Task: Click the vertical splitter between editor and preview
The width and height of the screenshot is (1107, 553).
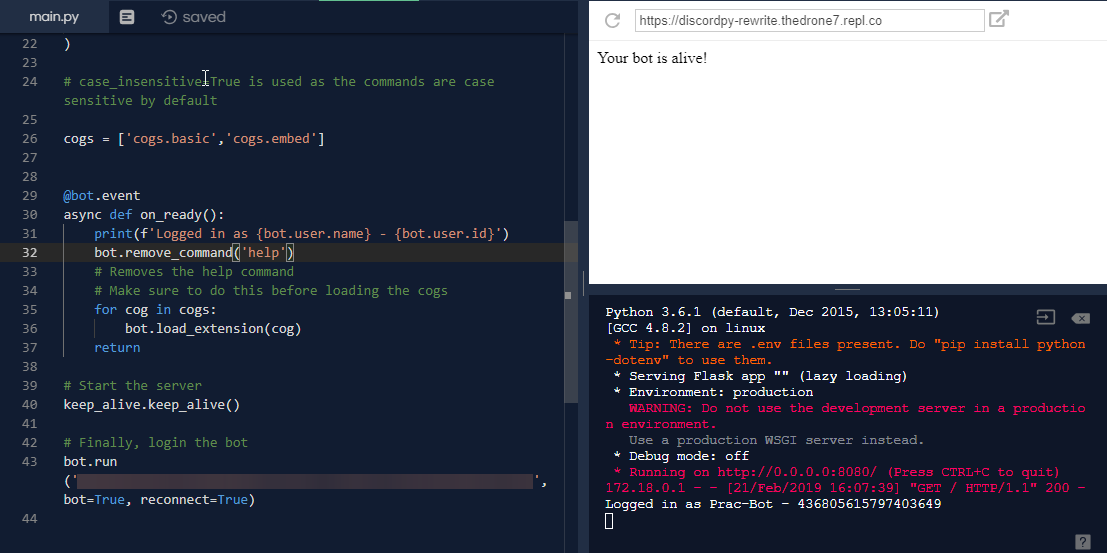Action: (584, 283)
